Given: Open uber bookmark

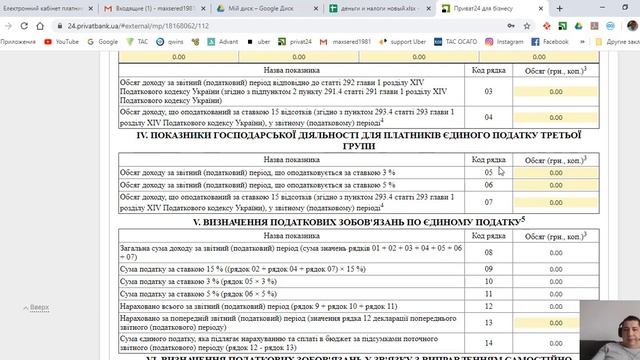Looking at the screenshot, I should [x=259, y=42].
